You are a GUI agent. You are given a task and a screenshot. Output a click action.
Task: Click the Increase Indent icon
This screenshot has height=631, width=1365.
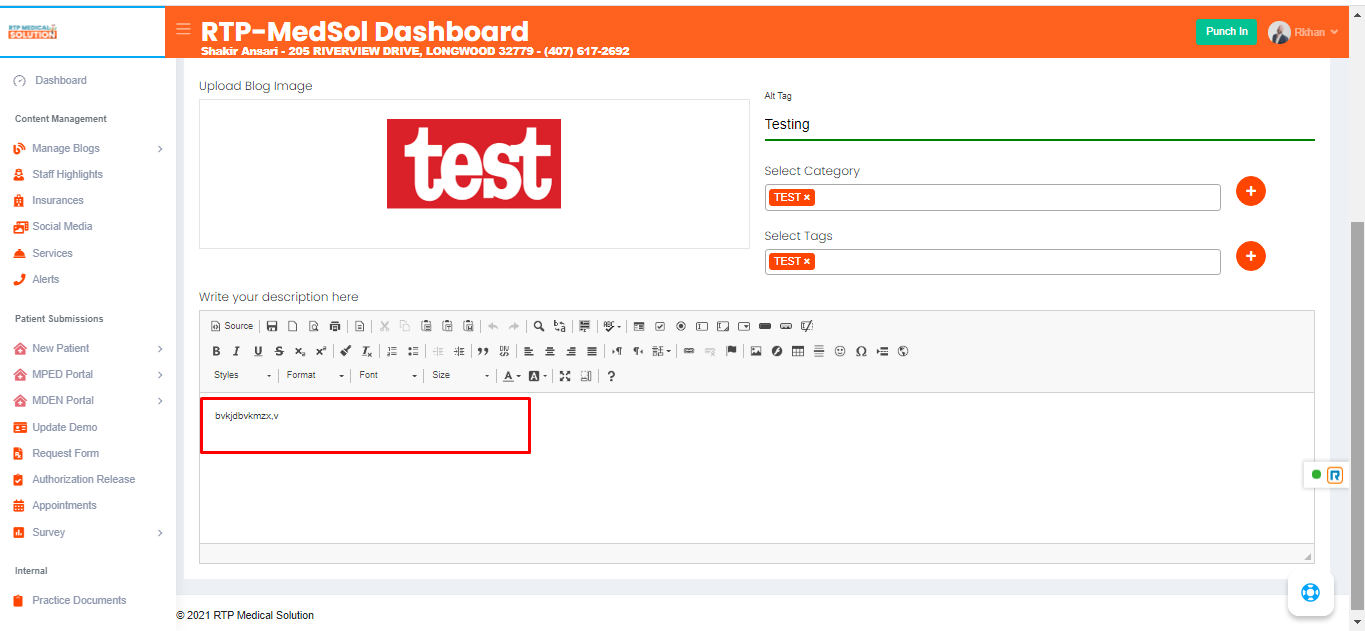pyautogui.click(x=459, y=351)
